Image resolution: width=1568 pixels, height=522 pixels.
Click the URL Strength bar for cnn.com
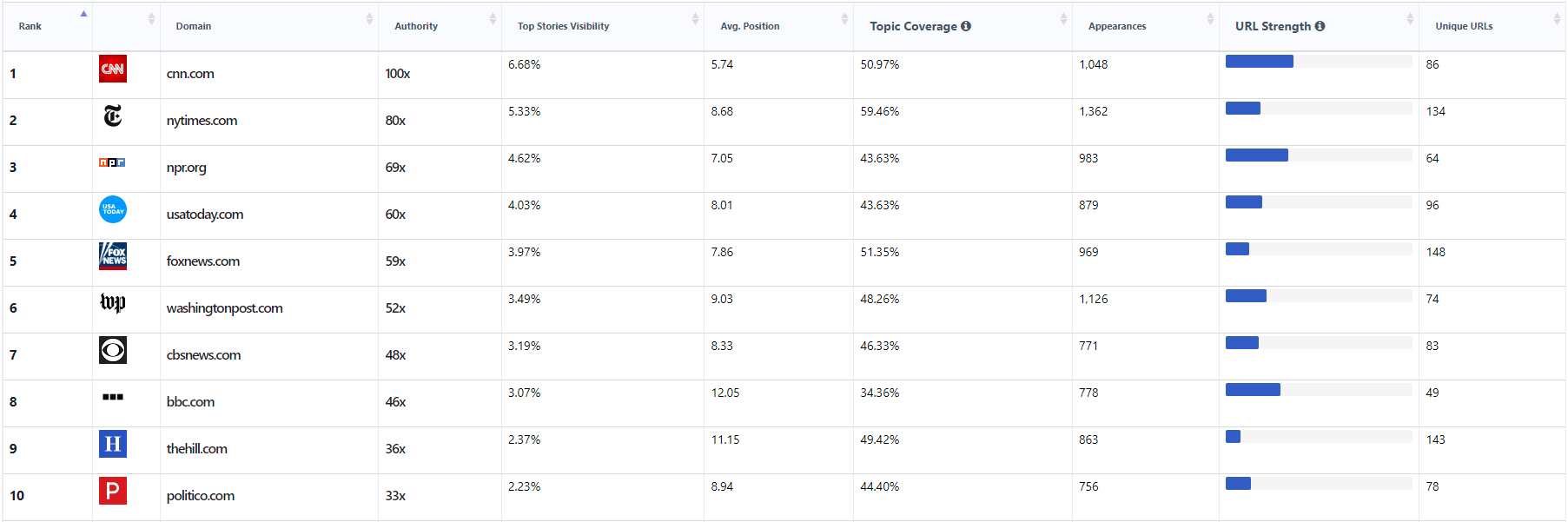(1319, 61)
